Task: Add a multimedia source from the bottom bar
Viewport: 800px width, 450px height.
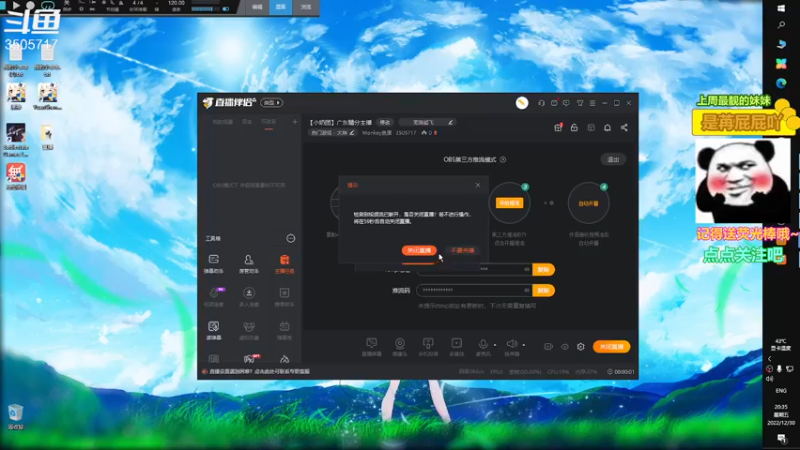Action: point(457,346)
